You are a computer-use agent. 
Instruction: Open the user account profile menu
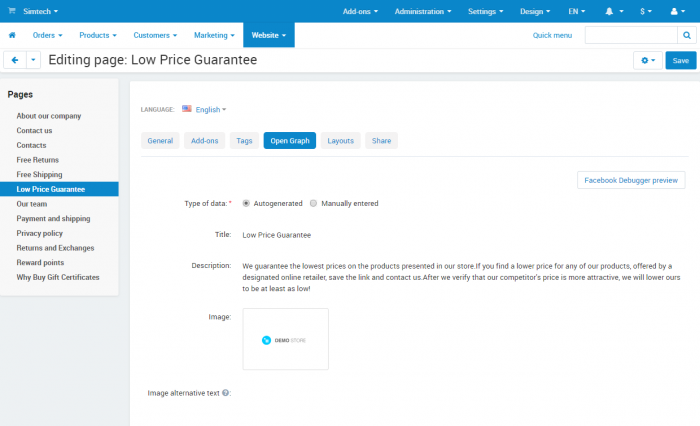tap(678, 12)
